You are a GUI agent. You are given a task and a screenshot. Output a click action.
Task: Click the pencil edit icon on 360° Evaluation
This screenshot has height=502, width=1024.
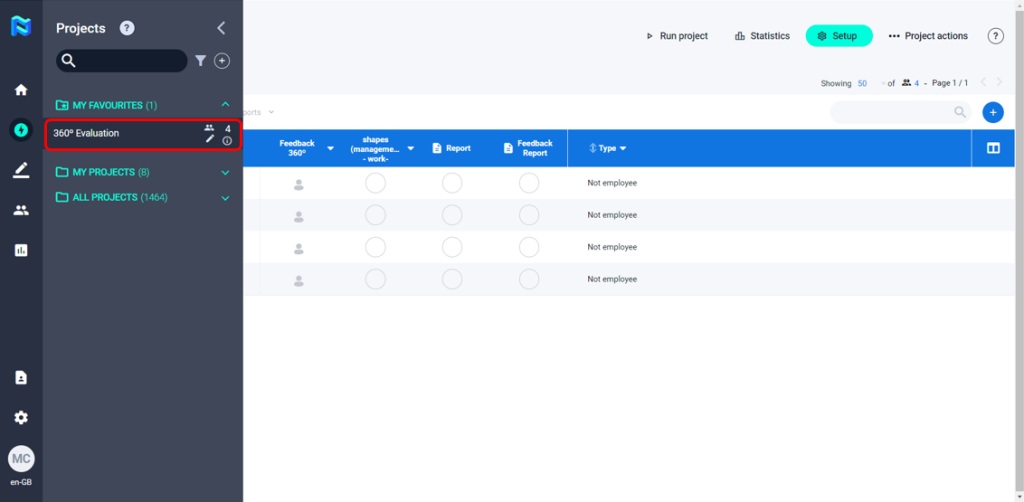pos(210,139)
